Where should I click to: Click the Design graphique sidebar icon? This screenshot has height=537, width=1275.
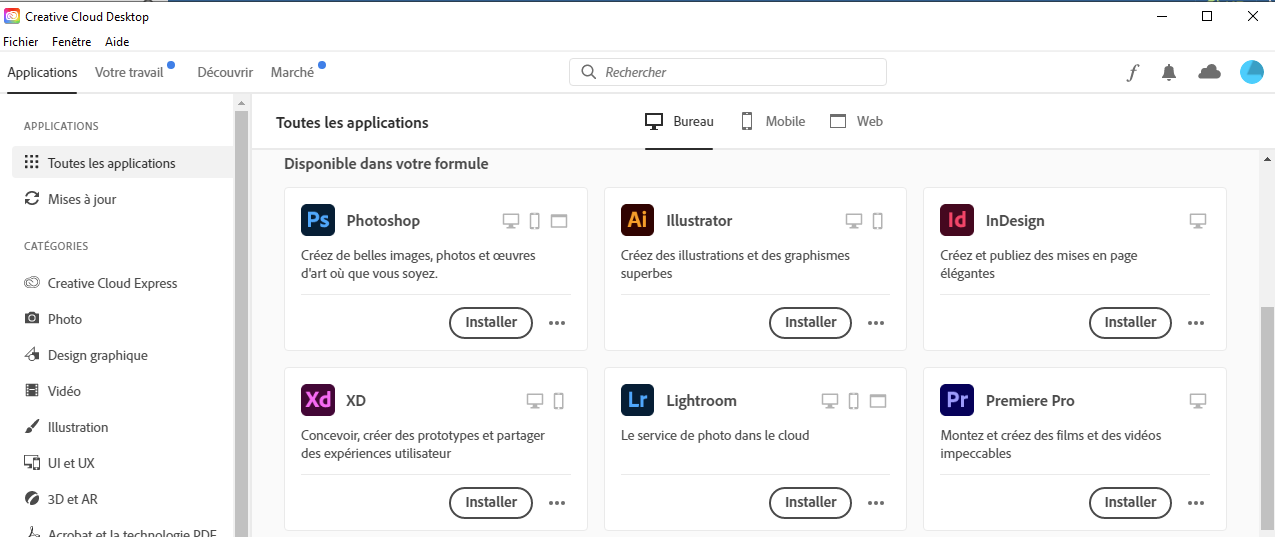coord(32,355)
